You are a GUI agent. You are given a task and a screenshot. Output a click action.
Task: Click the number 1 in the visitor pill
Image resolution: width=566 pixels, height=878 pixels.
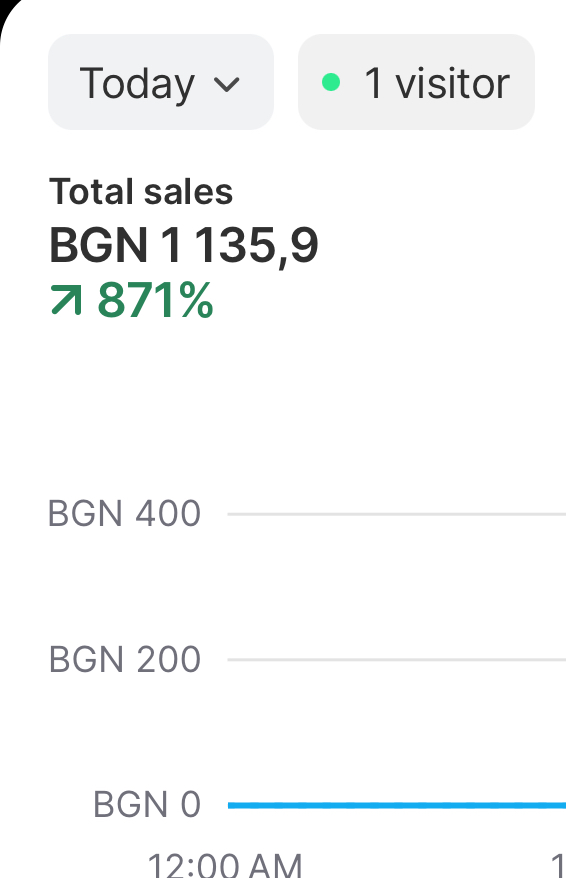(373, 83)
